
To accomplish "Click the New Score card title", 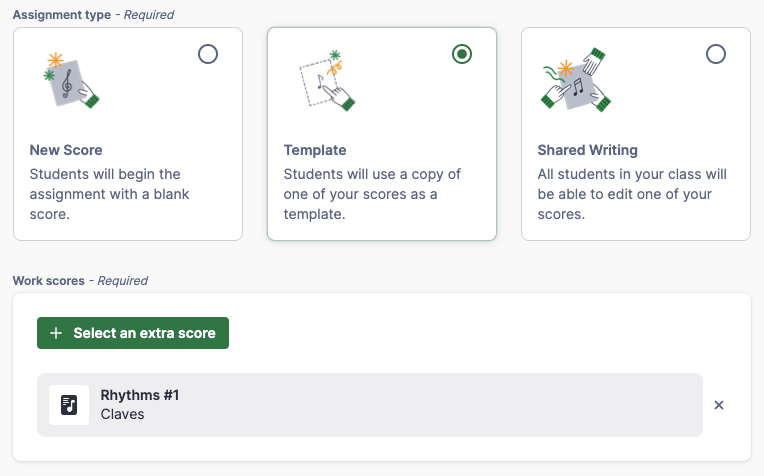I will 66,150.
